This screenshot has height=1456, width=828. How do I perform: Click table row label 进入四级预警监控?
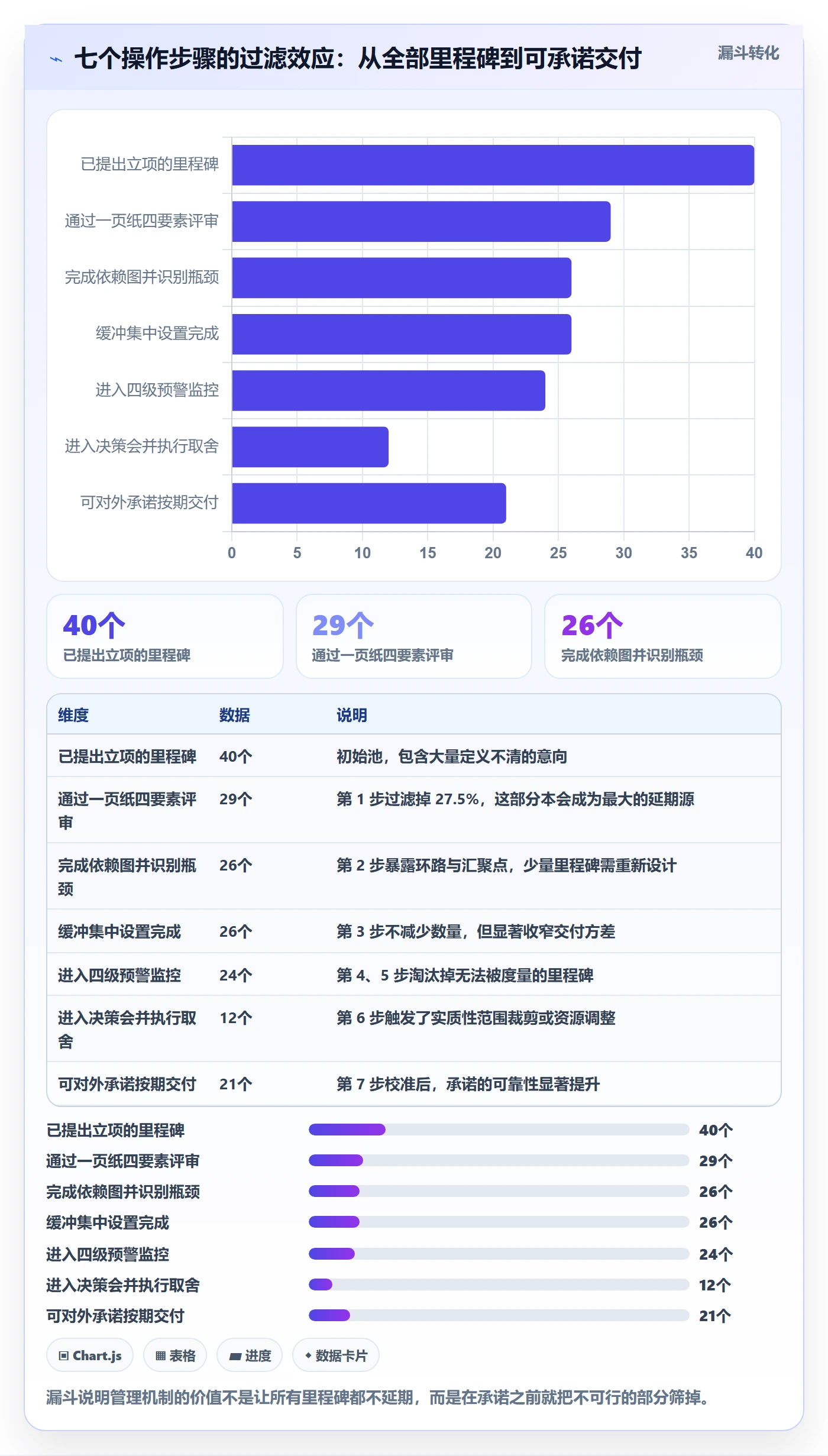point(119,975)
